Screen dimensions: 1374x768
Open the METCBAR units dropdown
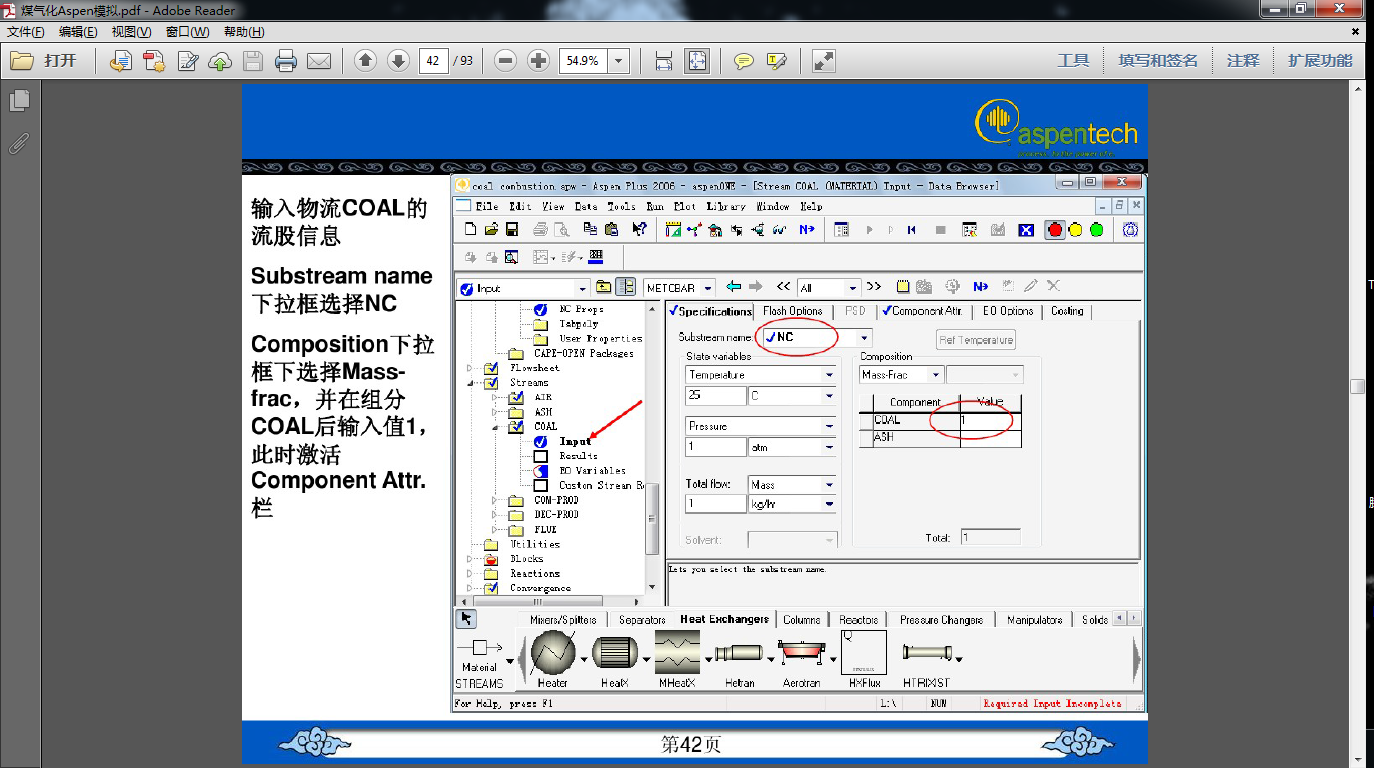click(708, 288)
